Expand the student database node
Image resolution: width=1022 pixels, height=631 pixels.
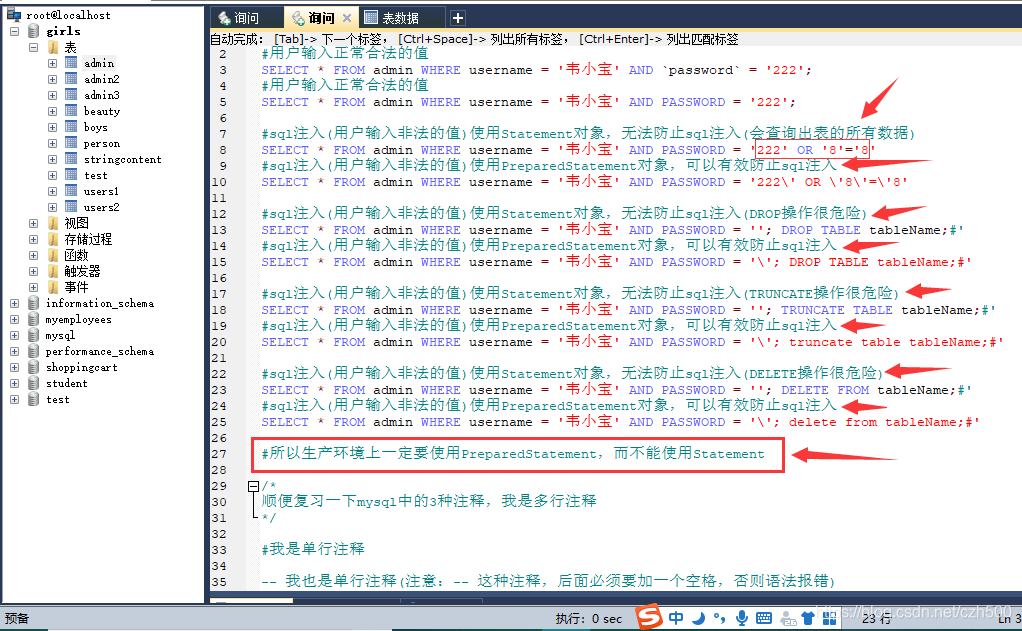pos(14,383)
